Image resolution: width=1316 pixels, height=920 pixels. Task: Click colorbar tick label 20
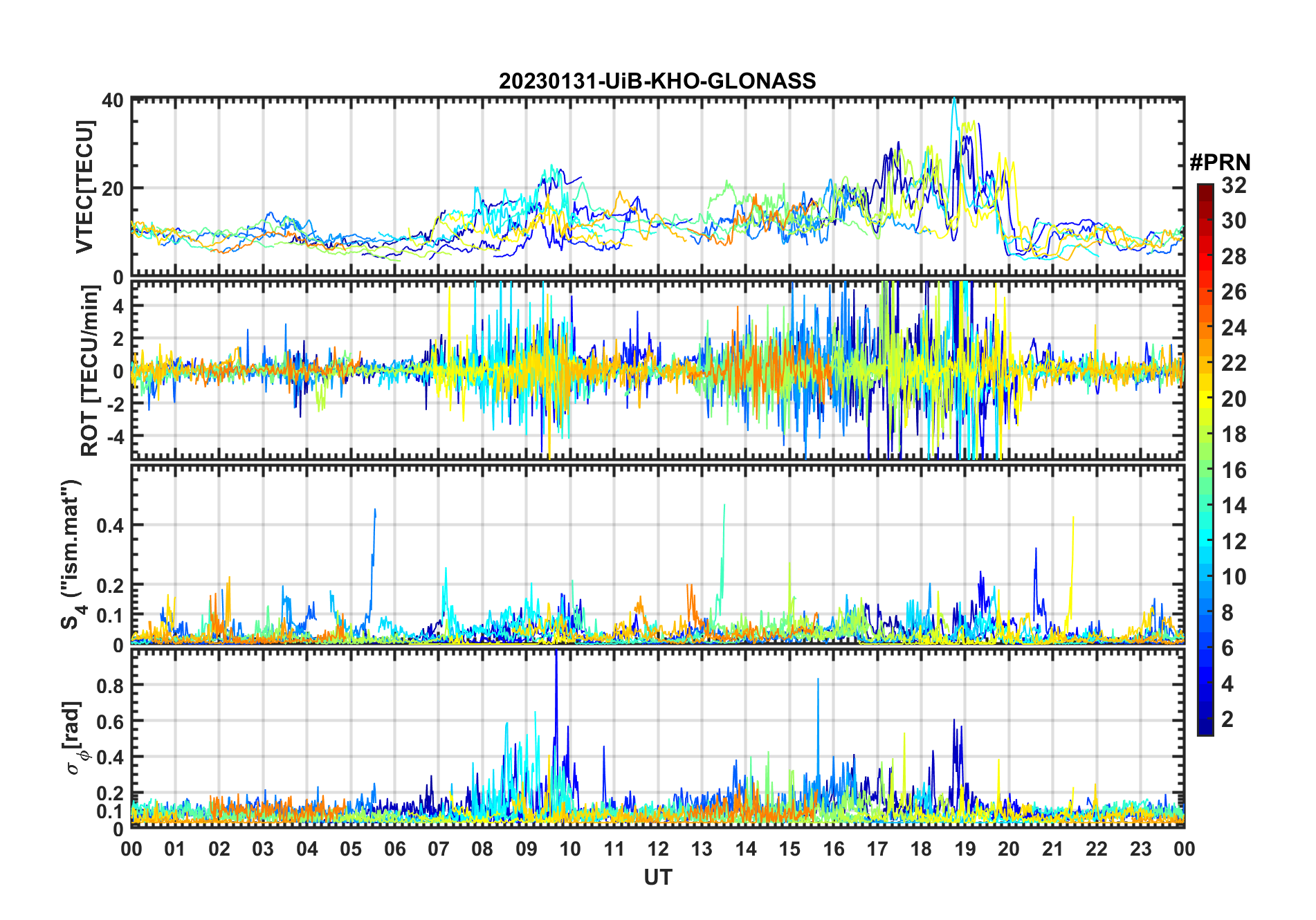pos(1234,399)
